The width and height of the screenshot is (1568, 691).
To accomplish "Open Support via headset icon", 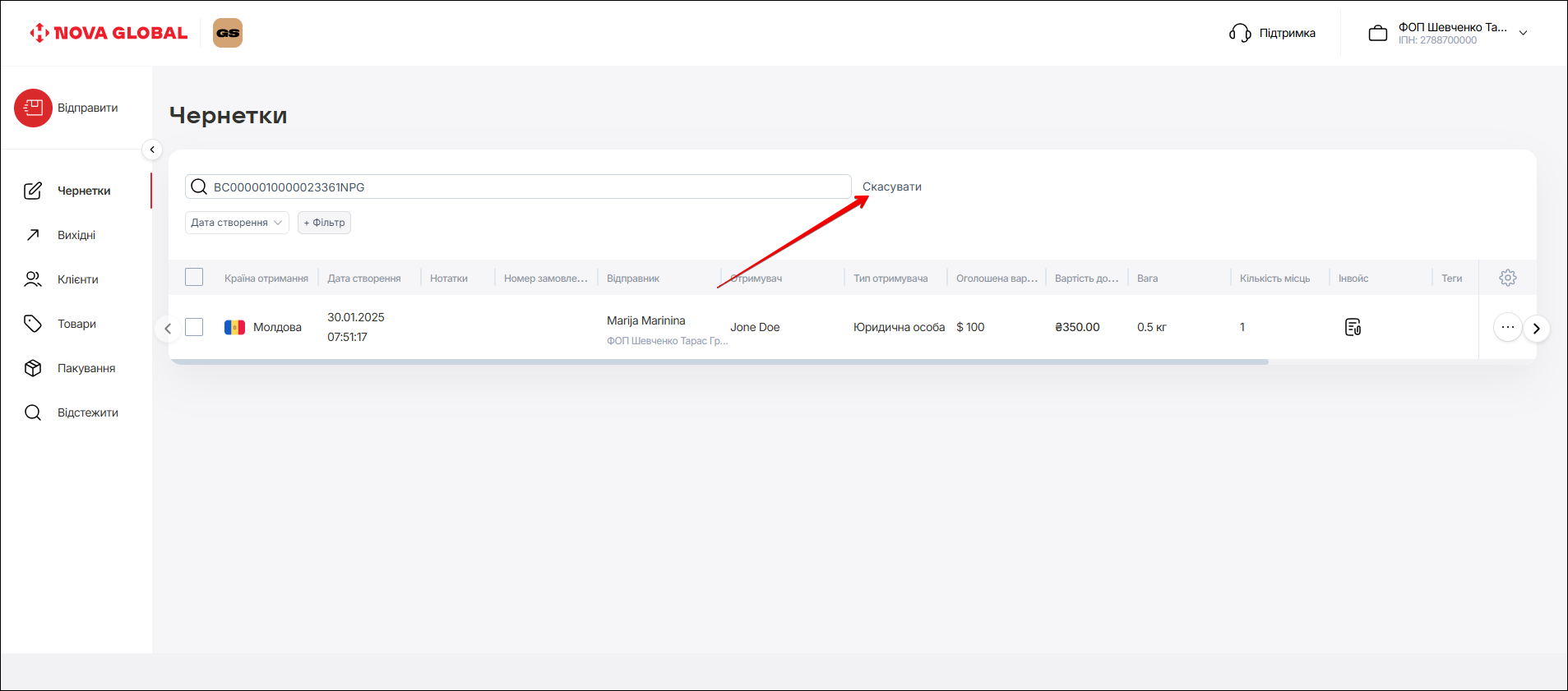I will point(1240,33).
